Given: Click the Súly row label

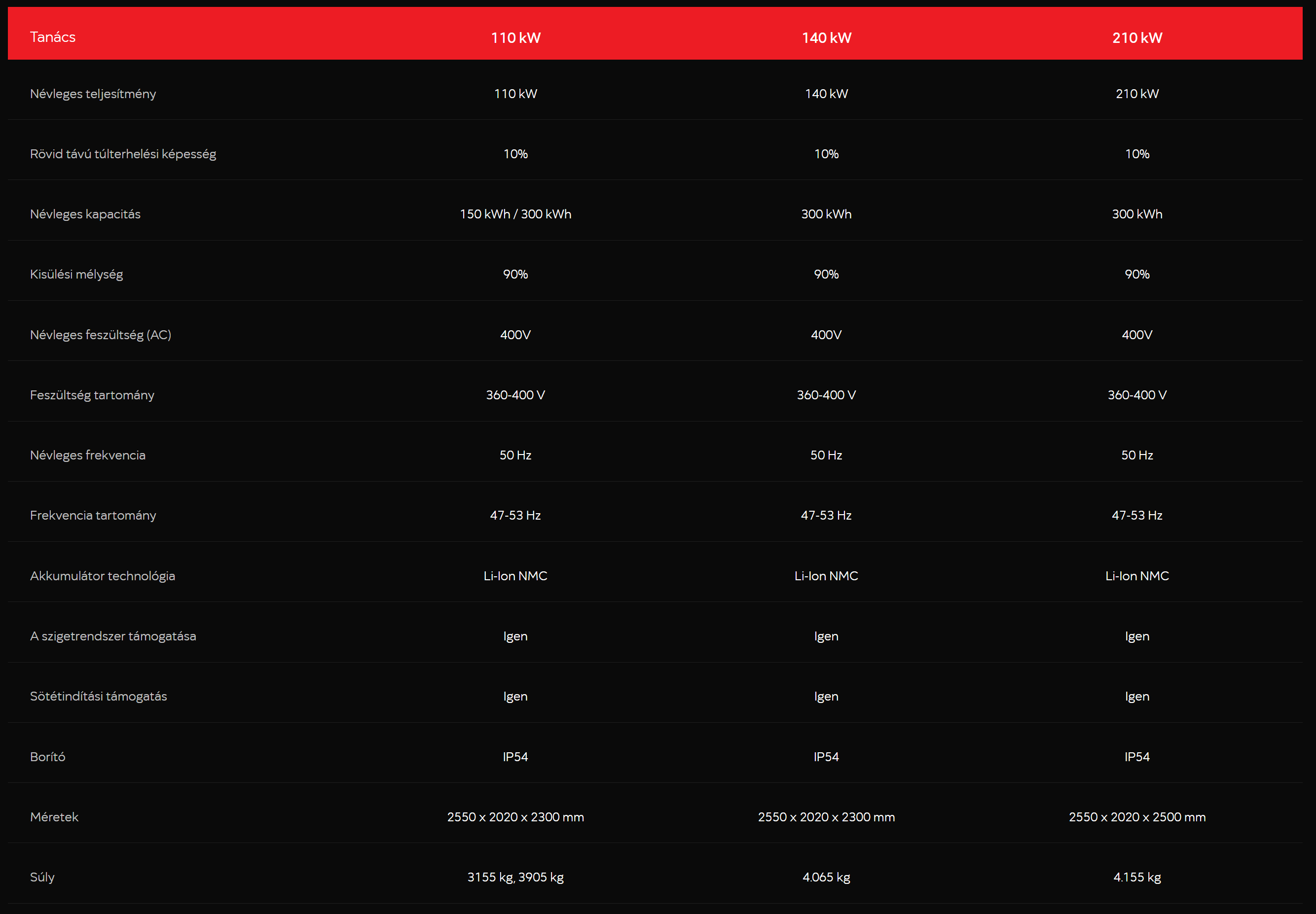Looking at the screenshot, I should click(42, 878).
